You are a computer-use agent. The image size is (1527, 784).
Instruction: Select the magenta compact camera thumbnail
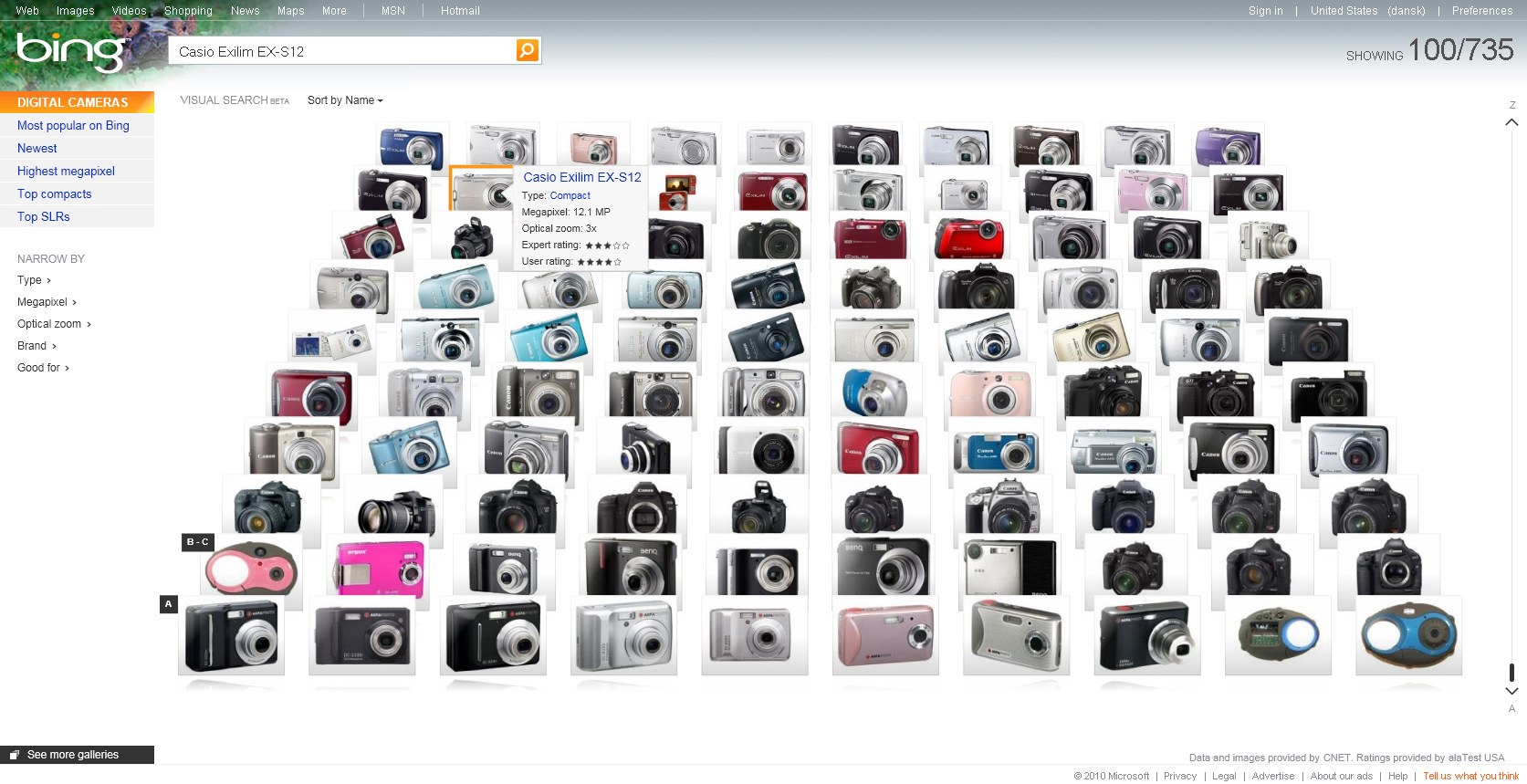click(379, 569)
